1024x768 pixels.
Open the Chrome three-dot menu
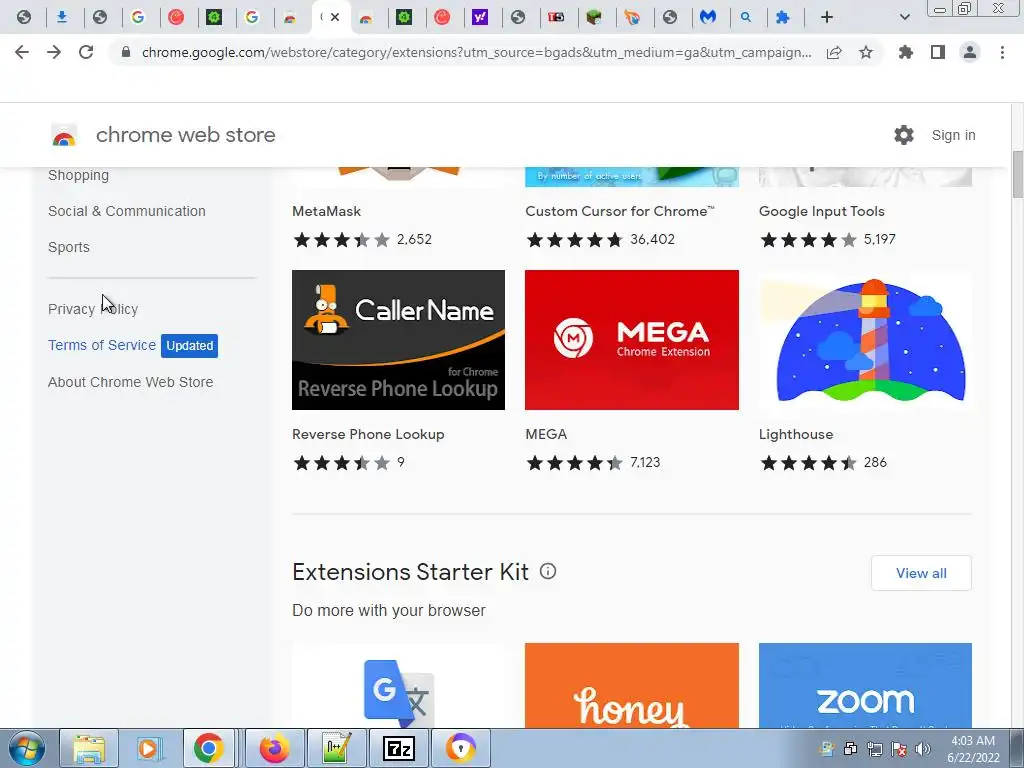(x=1002, y=52)
